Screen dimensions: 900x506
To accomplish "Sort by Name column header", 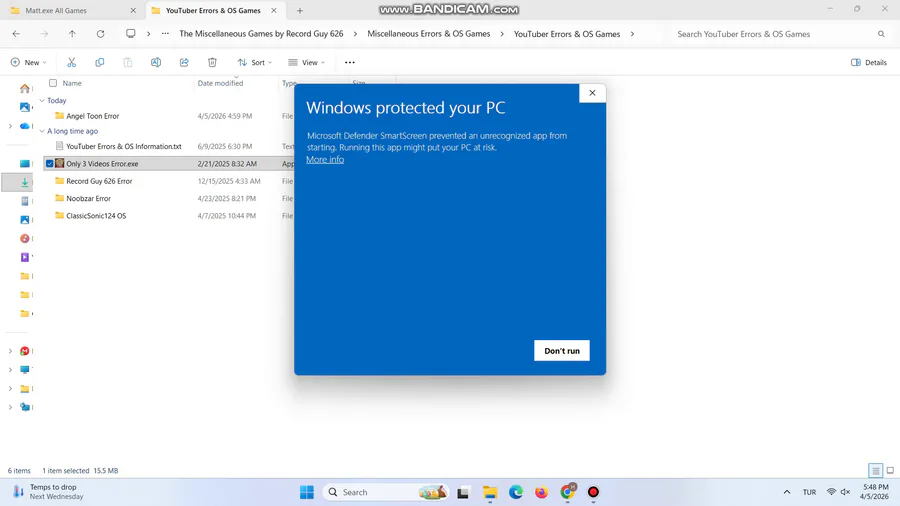I will click(x=72, y=83).
